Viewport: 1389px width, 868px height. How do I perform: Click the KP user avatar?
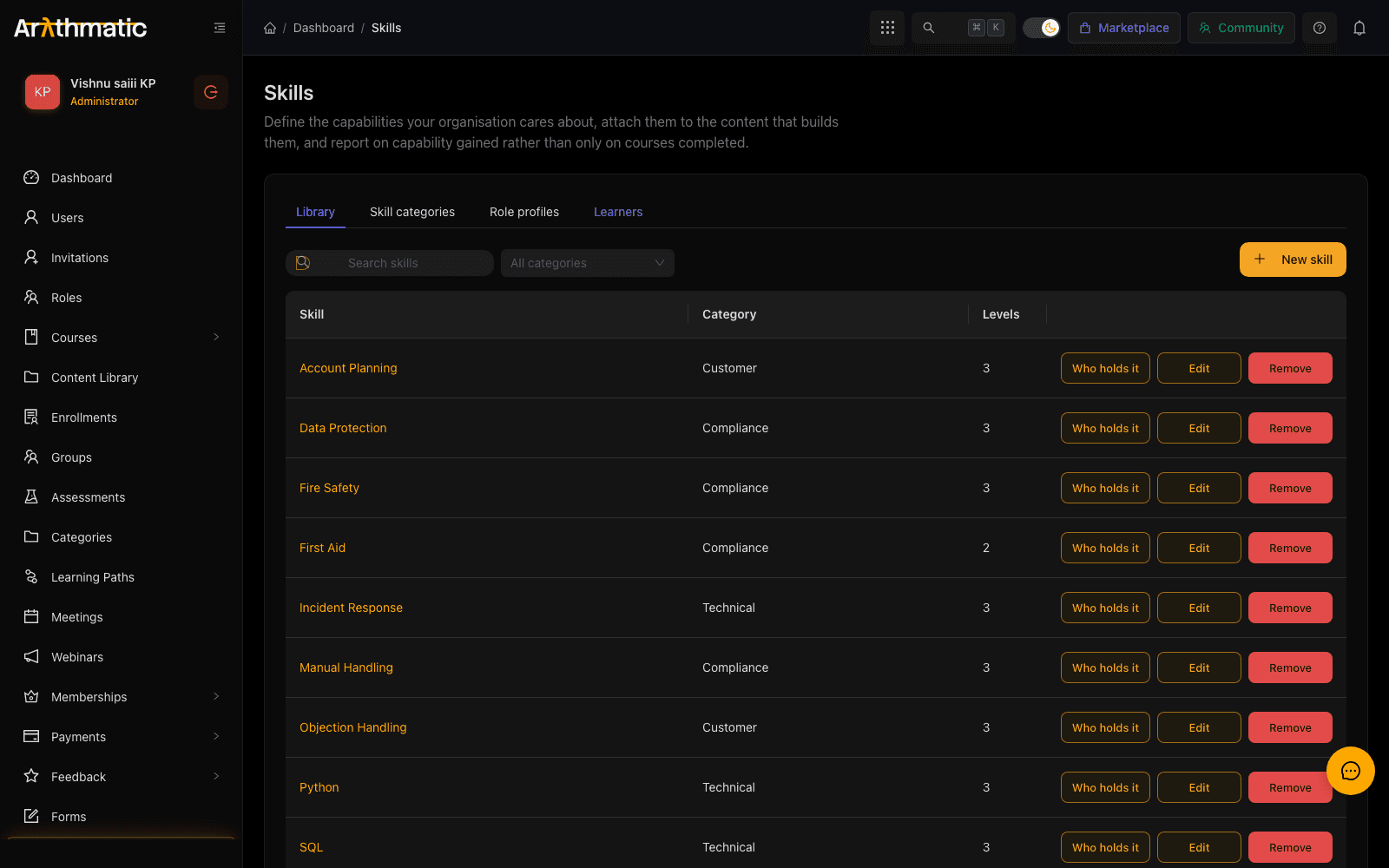pos(43,92)
